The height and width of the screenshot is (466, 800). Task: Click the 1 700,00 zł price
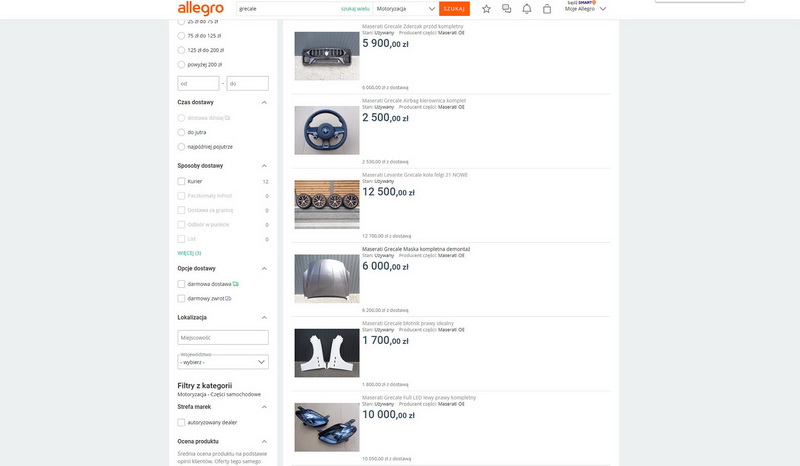(385, 341)
